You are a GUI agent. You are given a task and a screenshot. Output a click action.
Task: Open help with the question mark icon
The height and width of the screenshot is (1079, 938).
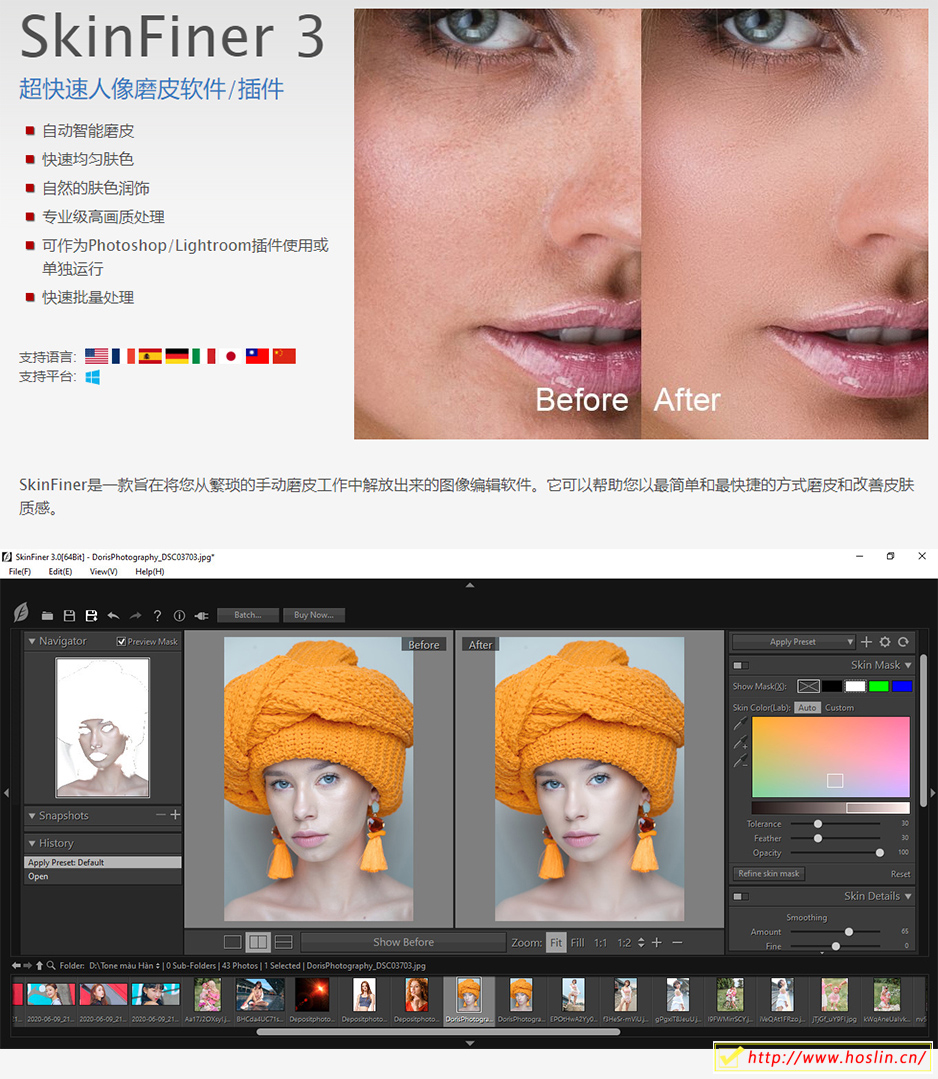pos(158,615)
